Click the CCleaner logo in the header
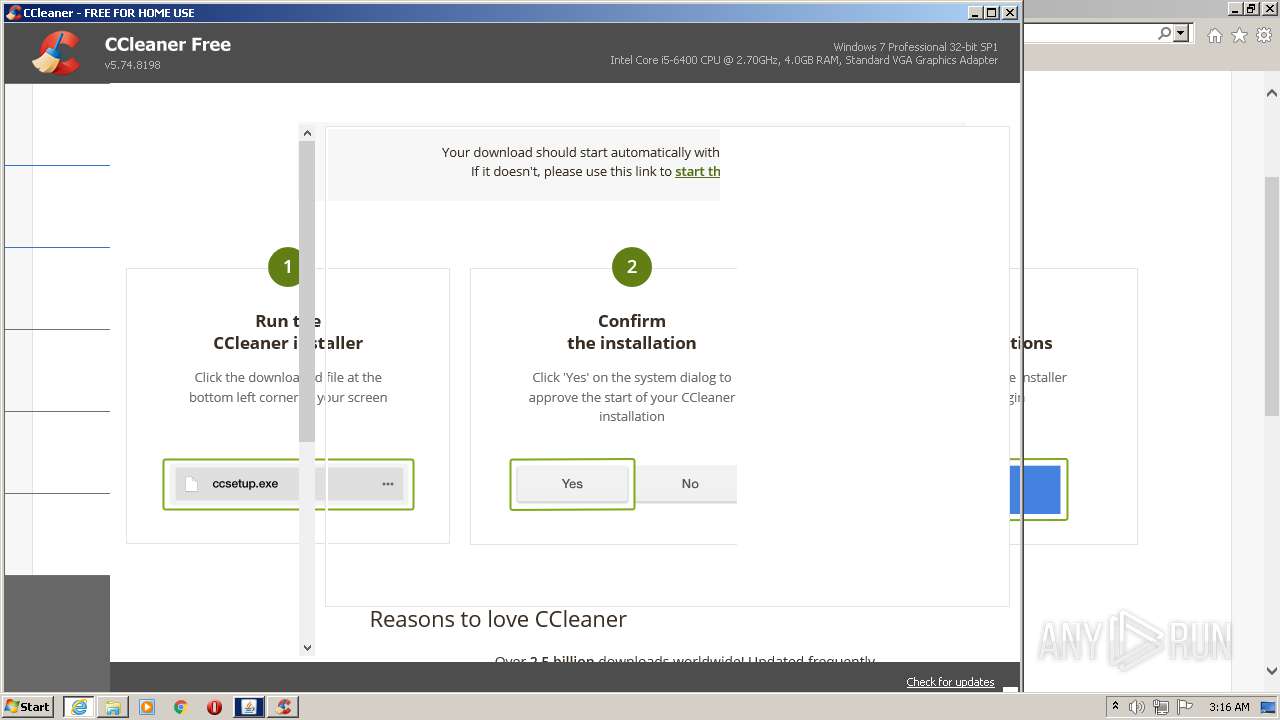The height and width of the screenshot is (720, 1280). tap(56, 53)
